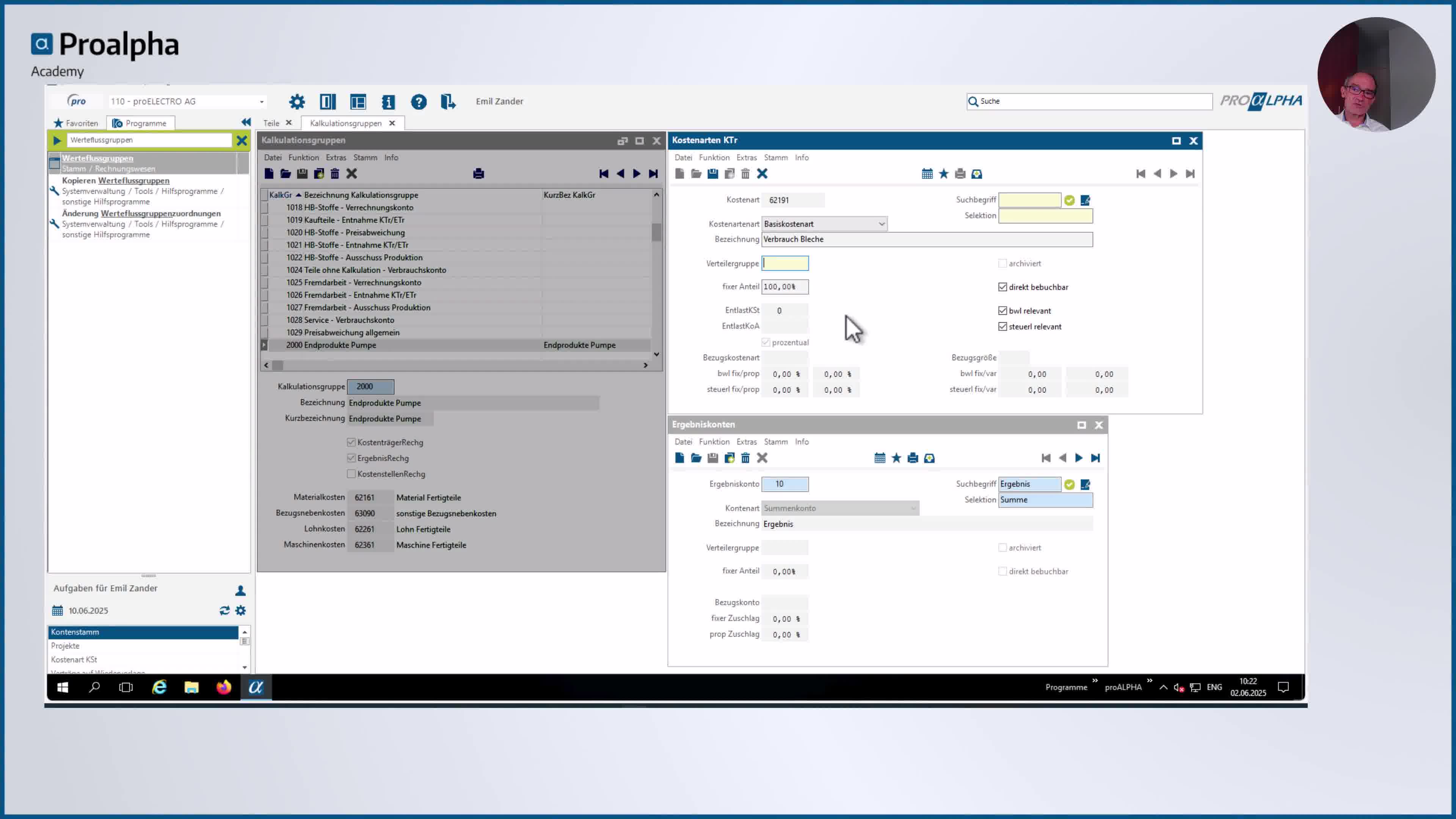Image resolution: width=1456 pixels, height=819 pixels.
Task: Expand hidden Programme taskbar chevron
Action: (1094, 681)
